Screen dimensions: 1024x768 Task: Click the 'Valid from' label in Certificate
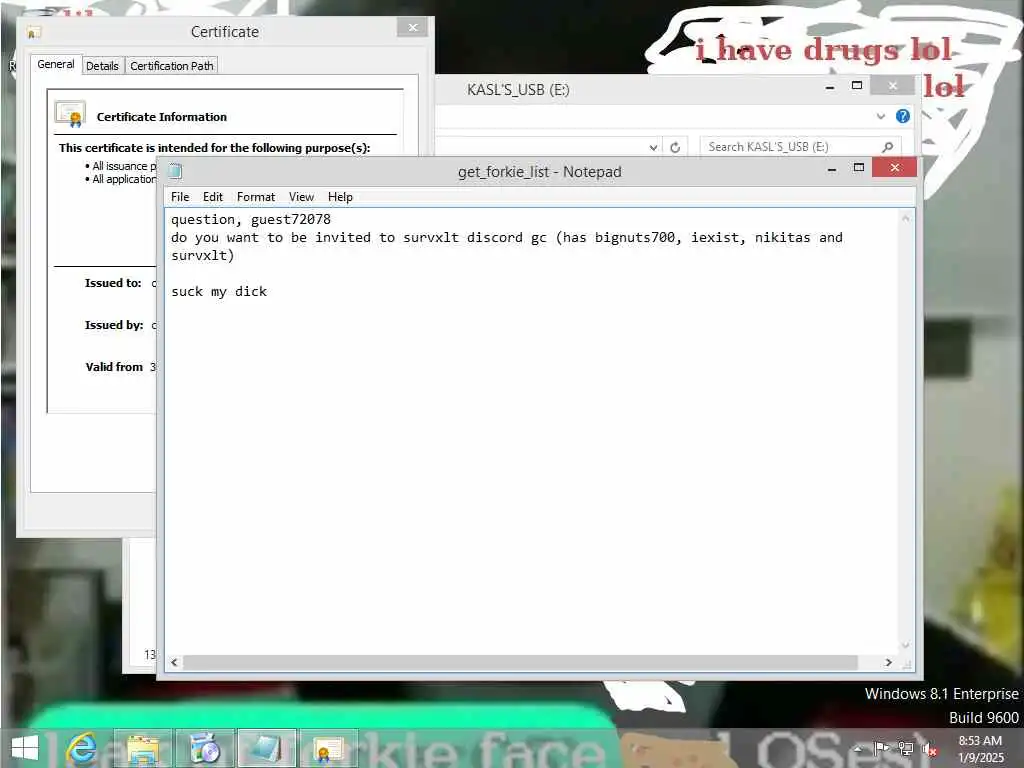(x=114, y=367)
